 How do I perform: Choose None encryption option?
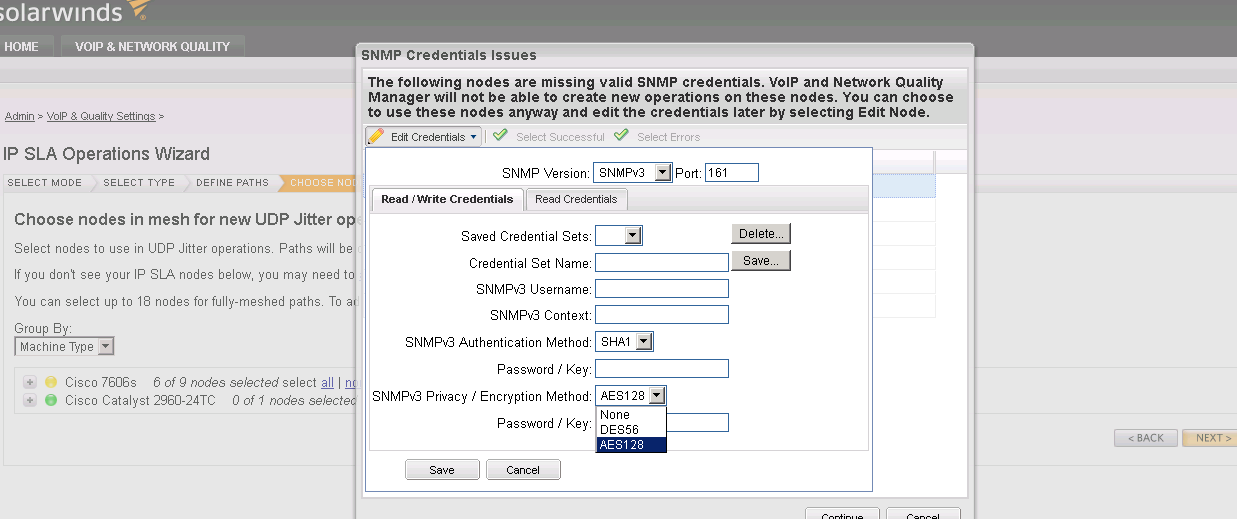[x=631, y=415]
